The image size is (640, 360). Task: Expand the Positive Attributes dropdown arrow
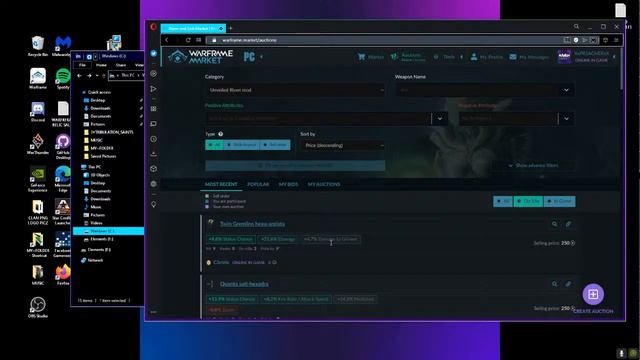click(x=440, y=118)
